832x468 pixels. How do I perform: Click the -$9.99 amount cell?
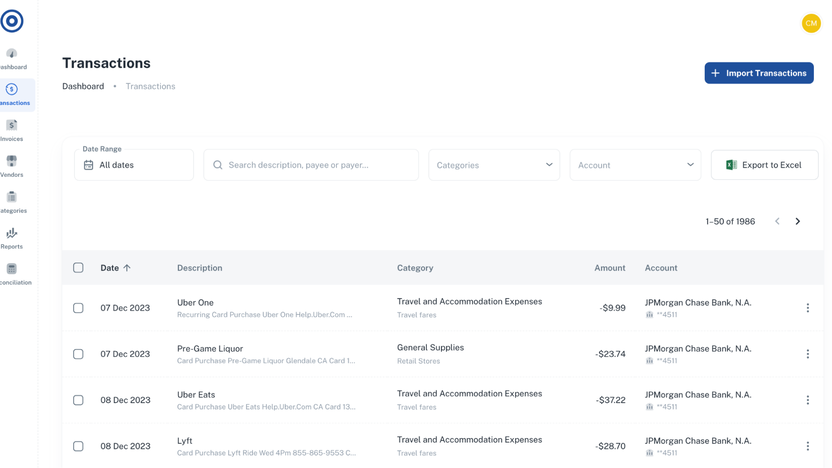(612, 308)
